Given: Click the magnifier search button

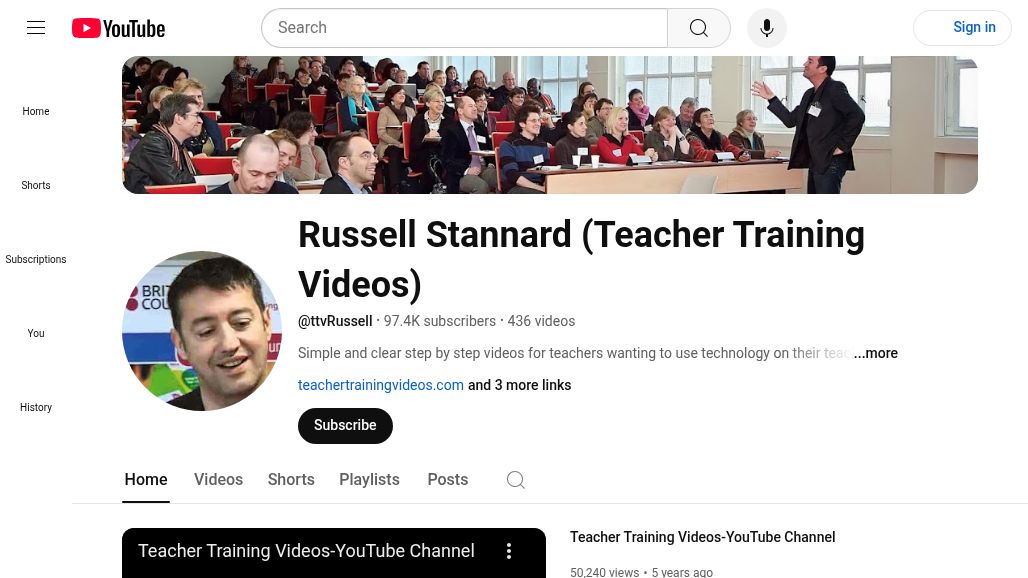Looking at the screenshot, I should [x=699, y=28].
